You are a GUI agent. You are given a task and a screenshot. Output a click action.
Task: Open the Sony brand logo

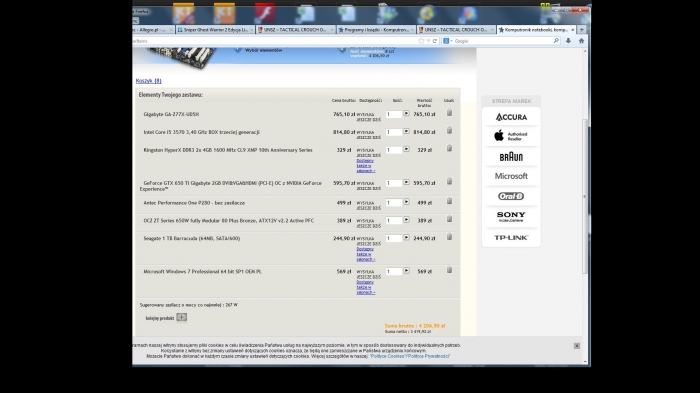point(511,217)
